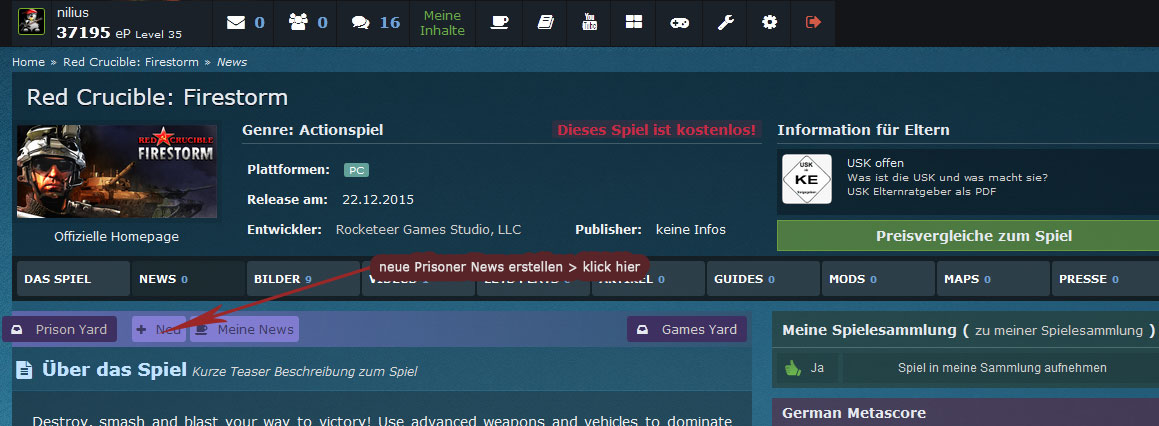Click Spiel in meine Sammlung aufnehmen
The height and width of the screenshot is (426, 1159).
(1002, 368)
